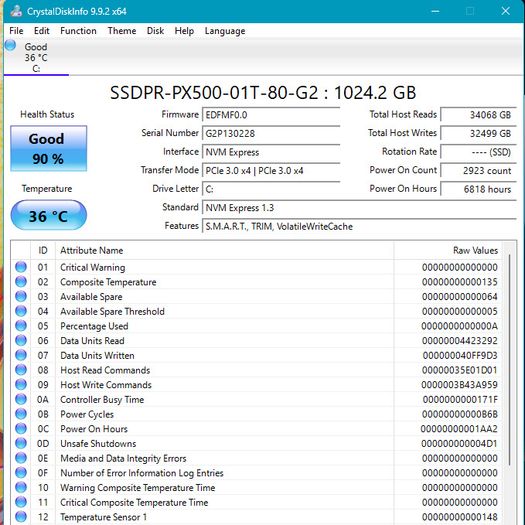525x525 pixels.
Task: Click the status orb beside Composite Temperature
Action: 21,282
